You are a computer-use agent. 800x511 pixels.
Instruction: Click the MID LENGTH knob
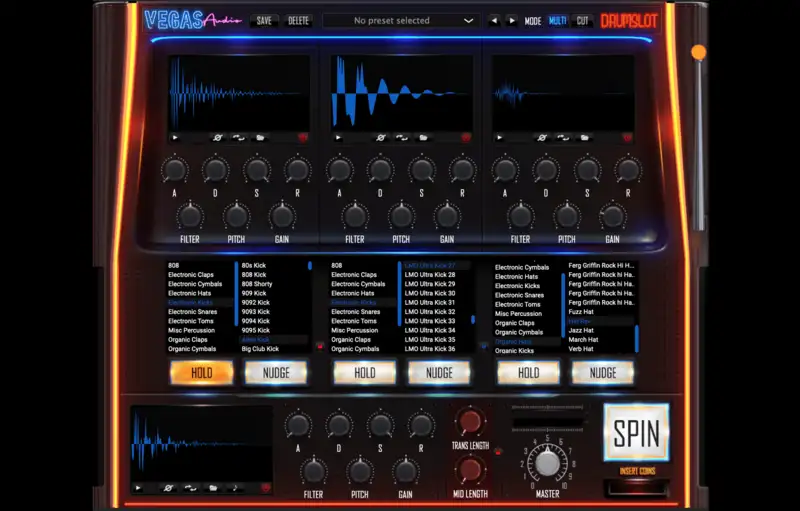coord(470,470)
